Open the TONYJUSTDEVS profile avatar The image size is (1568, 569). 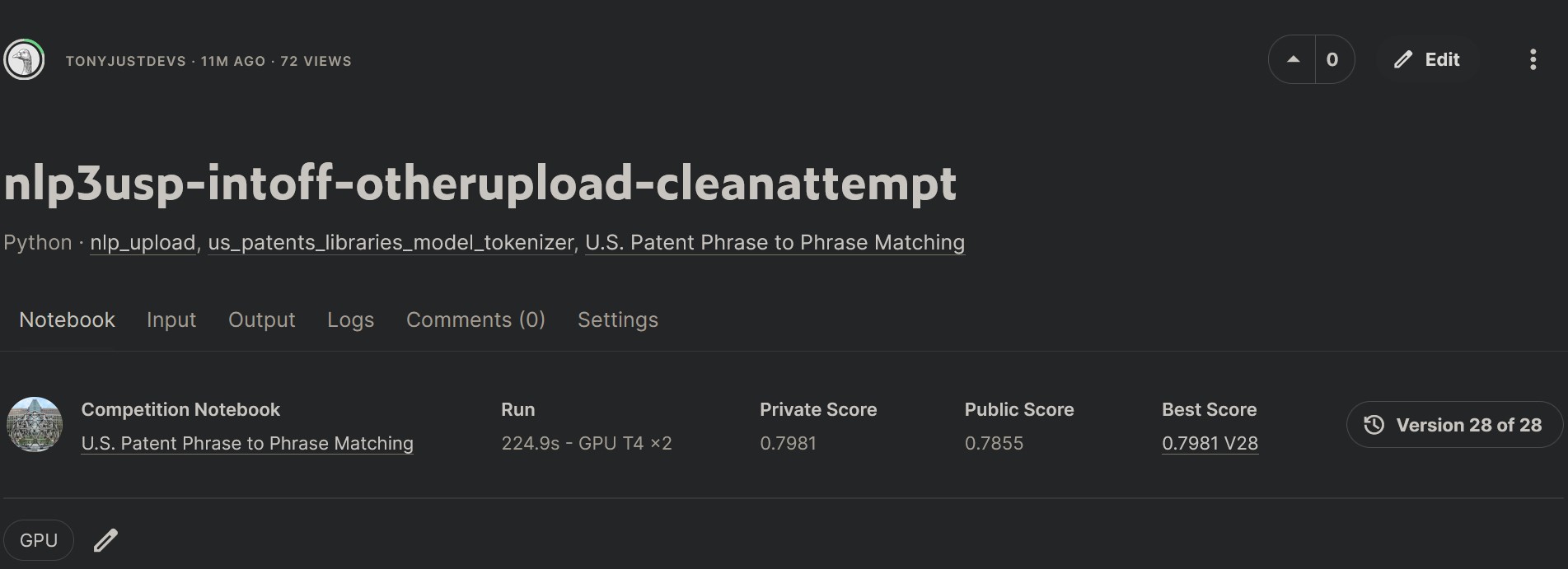(x=24, y=59)
